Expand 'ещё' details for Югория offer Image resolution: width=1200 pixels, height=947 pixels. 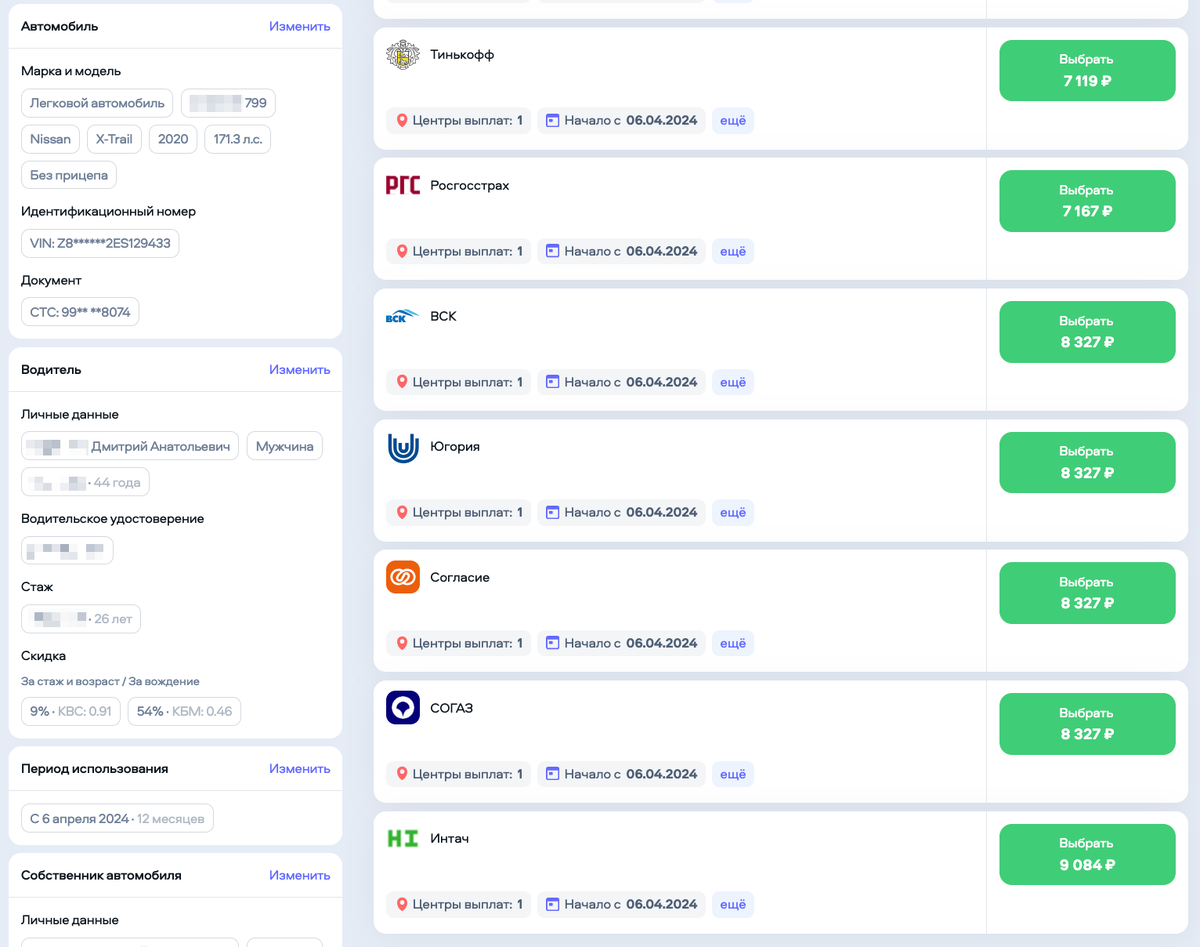click(x=733, y=512)
